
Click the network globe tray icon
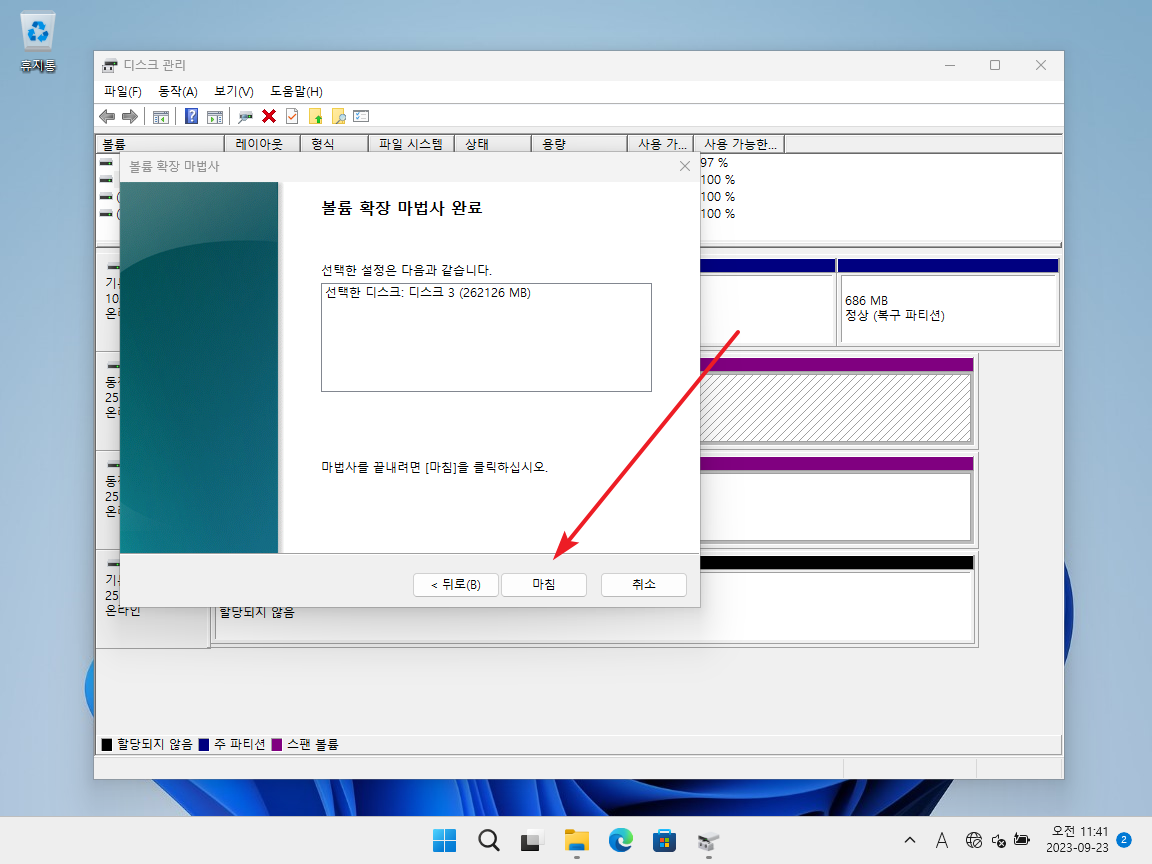(x=973, y=840)
